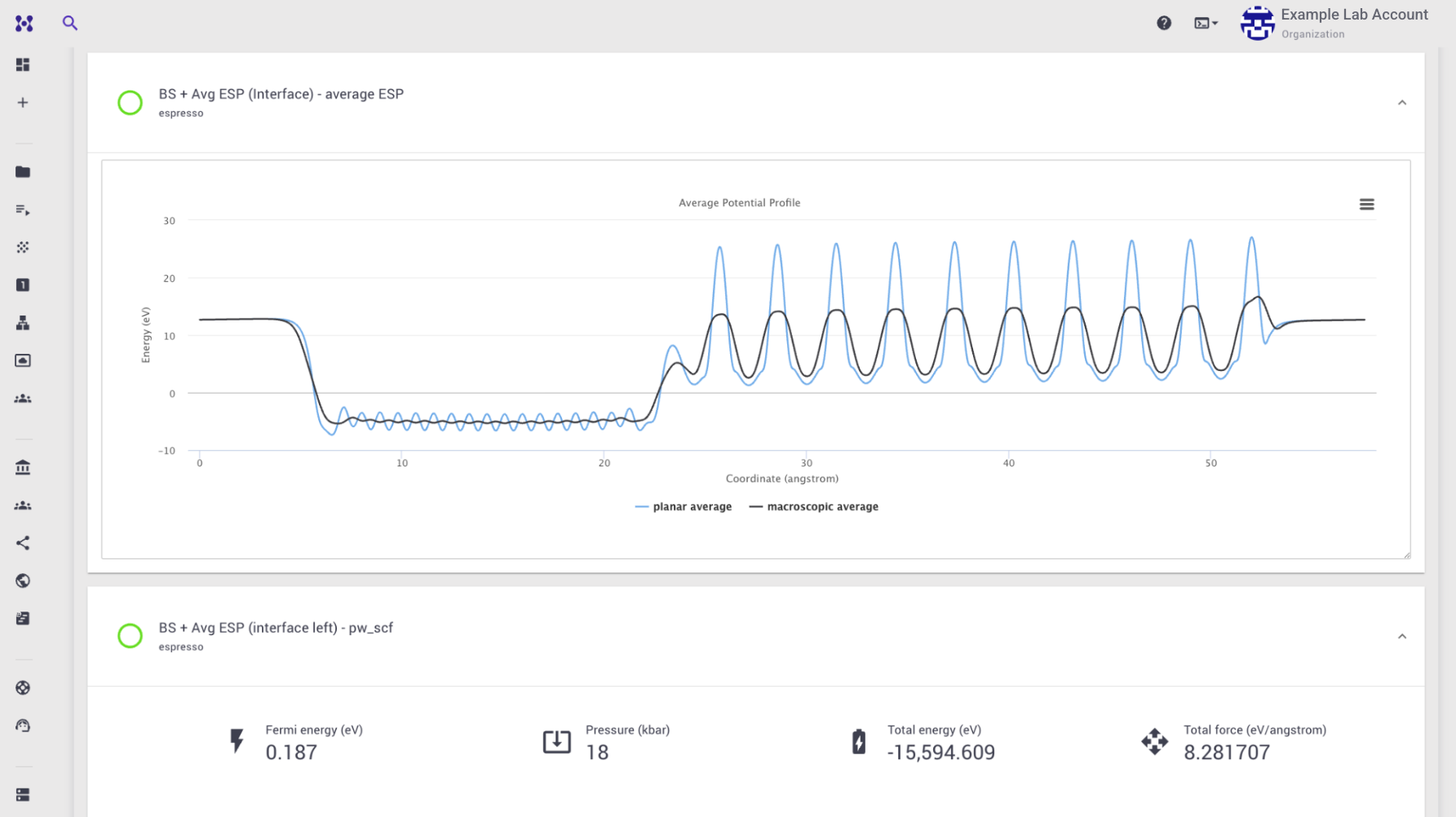Image resolution: width=1456 pixels, height=817 pixels.
Task: Collapse the pw_scf panel chevron
Action: (1402, 636)
